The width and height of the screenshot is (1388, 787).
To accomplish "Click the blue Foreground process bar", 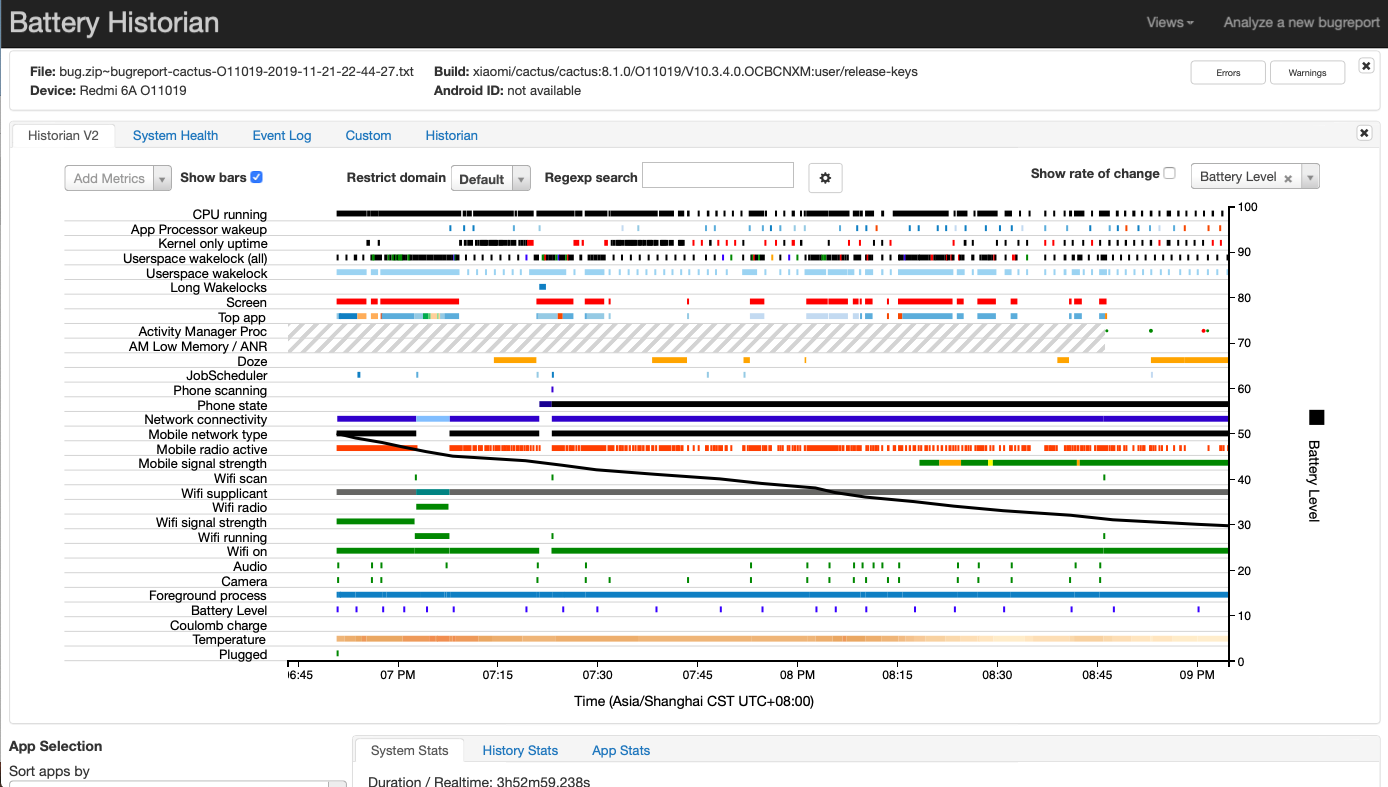I will pos(782,595).
